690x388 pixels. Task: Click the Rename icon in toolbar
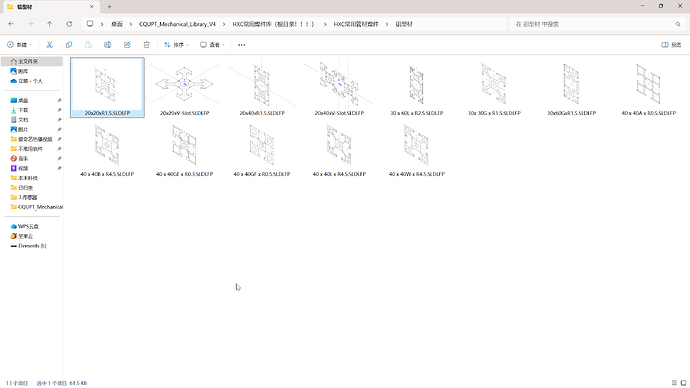[x=107, y=45]
